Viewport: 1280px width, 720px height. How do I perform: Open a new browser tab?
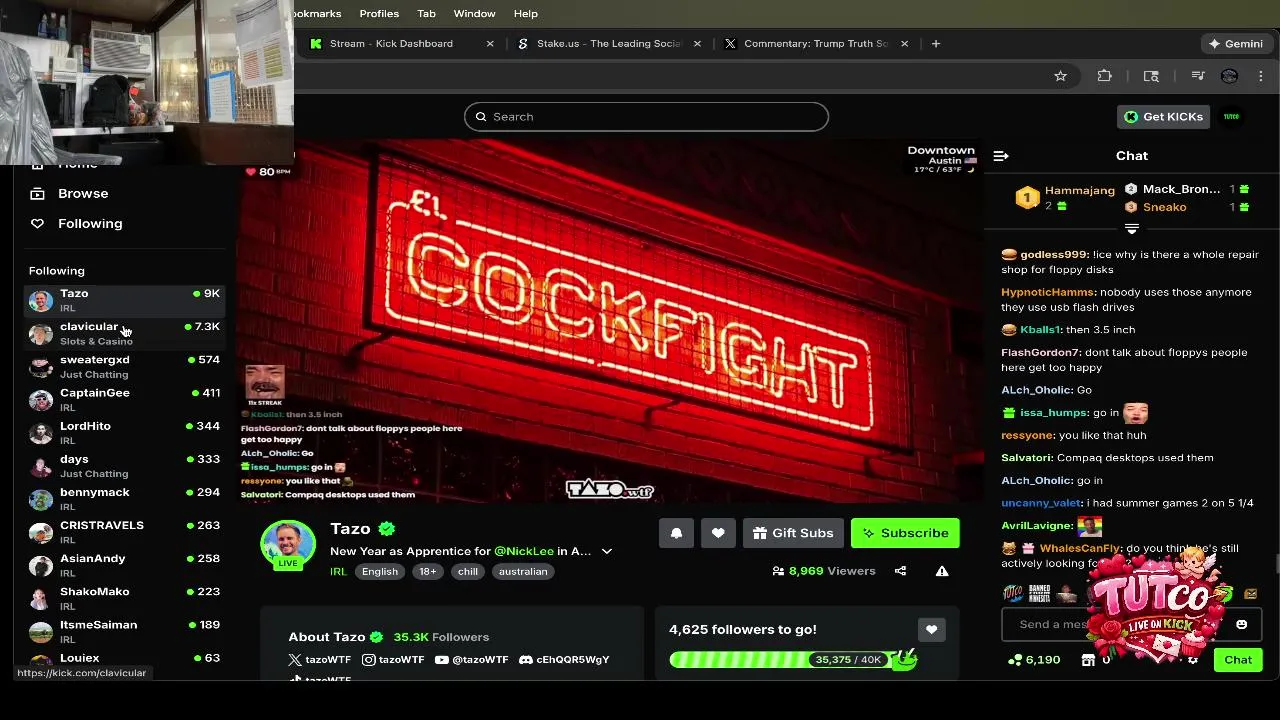tap(936, 44)
